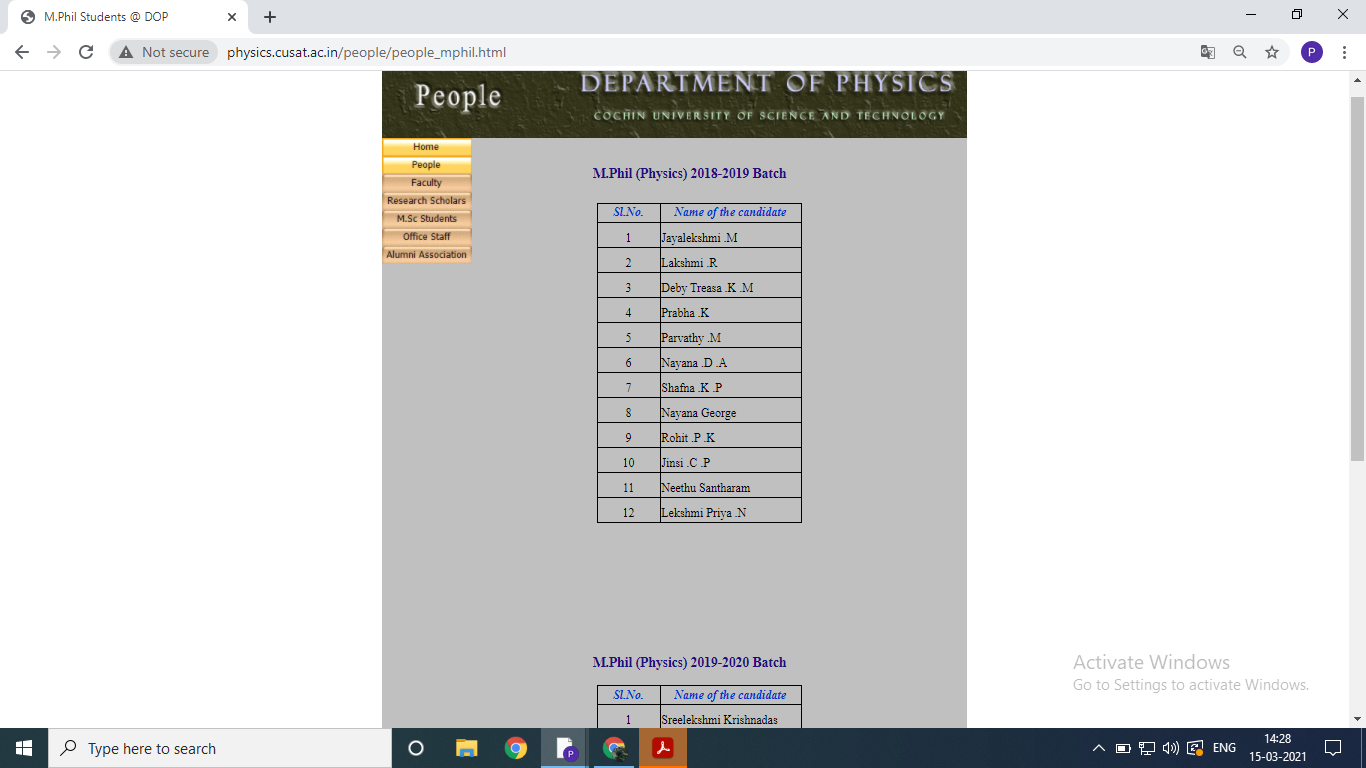Click the name Sreelekshmi Krishnadas
Viewport: 1366px width, 768px height.
click(x=719, y=720)
